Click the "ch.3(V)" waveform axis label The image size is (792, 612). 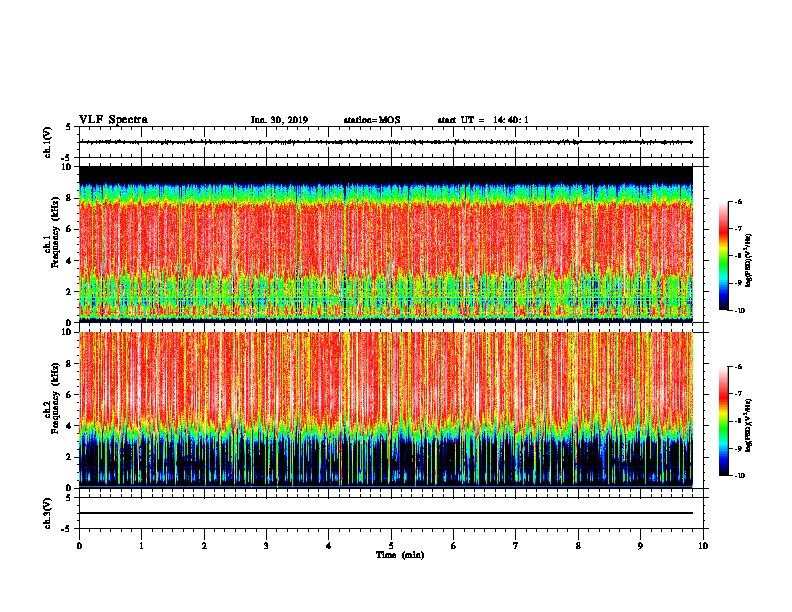pos(47,513)
